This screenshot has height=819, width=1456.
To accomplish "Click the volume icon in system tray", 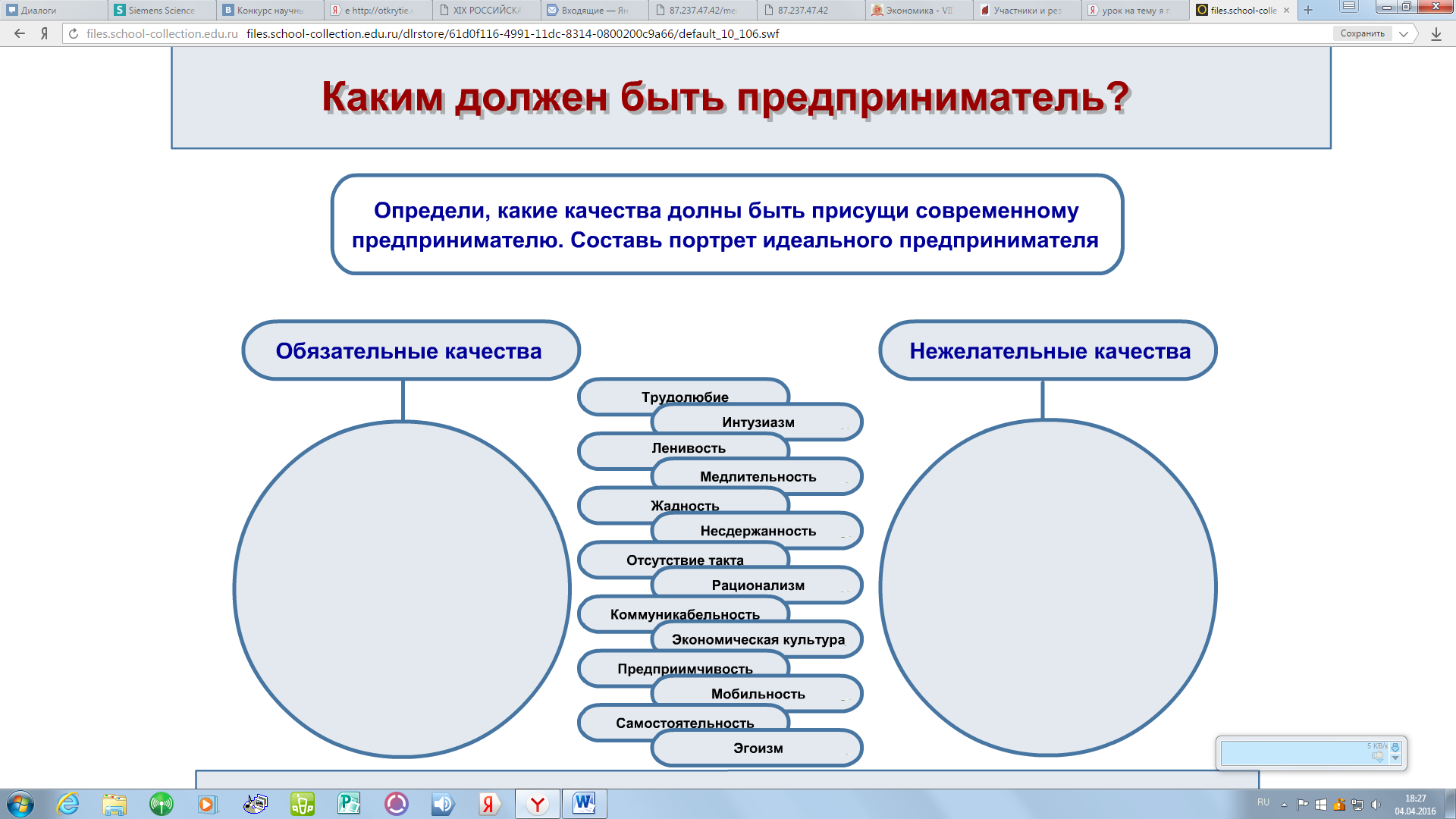I will (x=1376, y=805).
